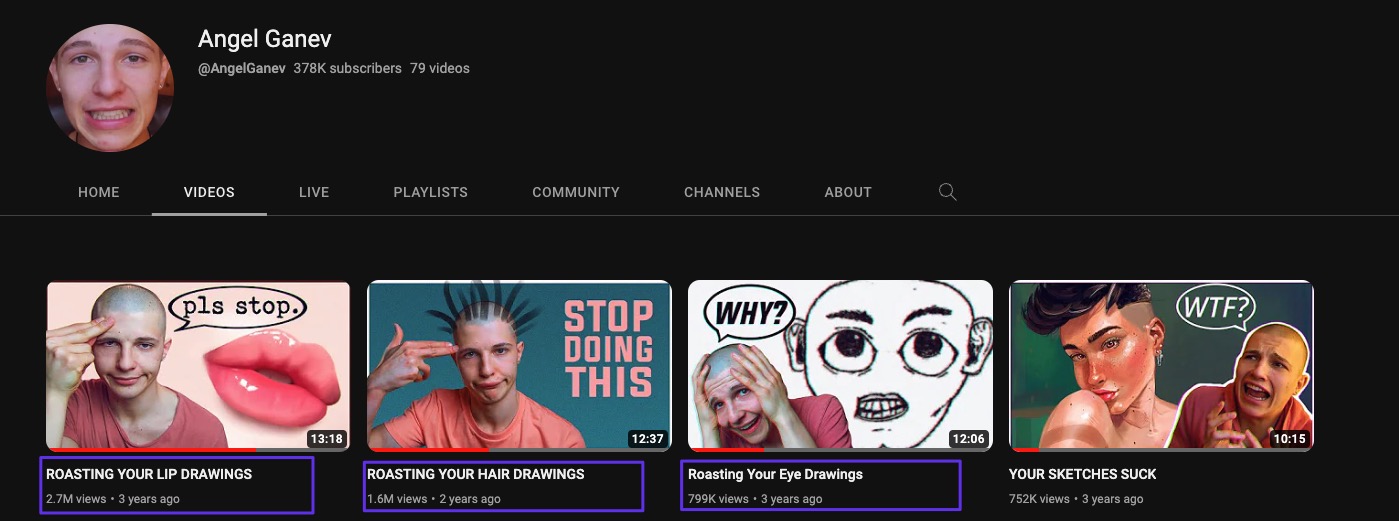Open the 'STOP DOING THIS' hair thumbnail
The width and height of the screenshot is (1399, 521).
click(x=519, y=365)
